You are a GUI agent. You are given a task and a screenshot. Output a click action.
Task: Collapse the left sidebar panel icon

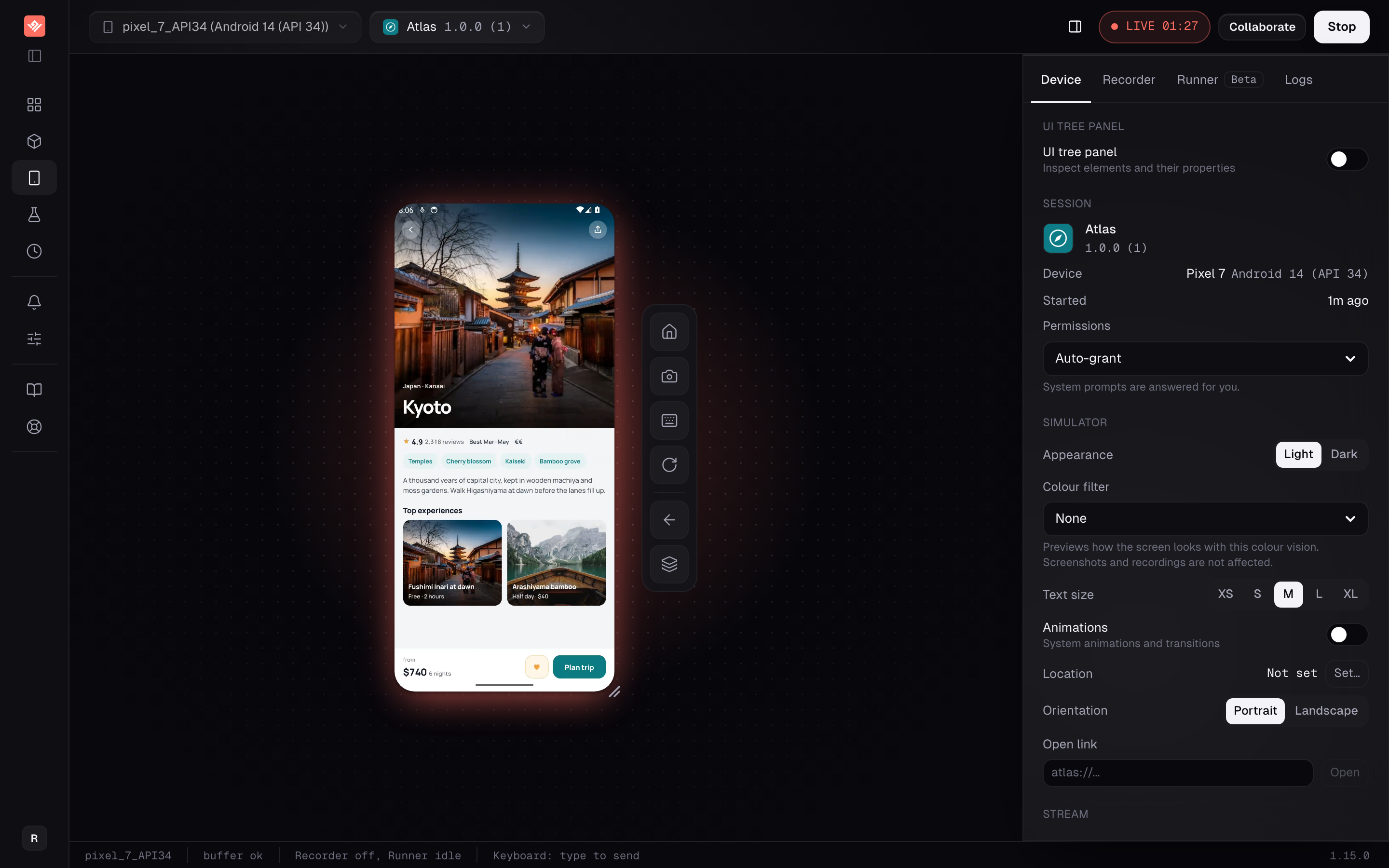[x=34, y=55]
